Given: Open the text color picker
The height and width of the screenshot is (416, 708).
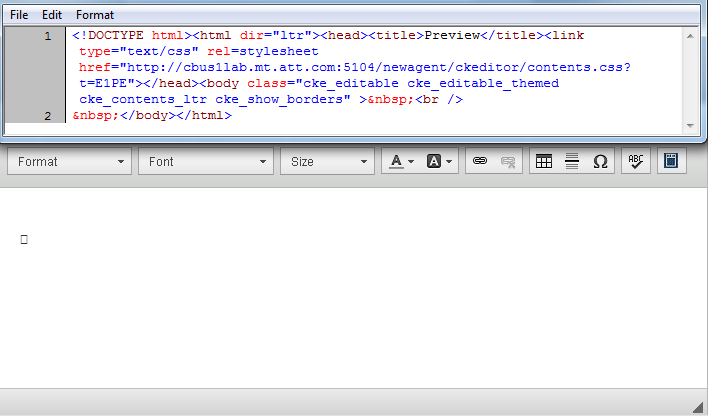Looking at the screenshot, I should 401,161.
